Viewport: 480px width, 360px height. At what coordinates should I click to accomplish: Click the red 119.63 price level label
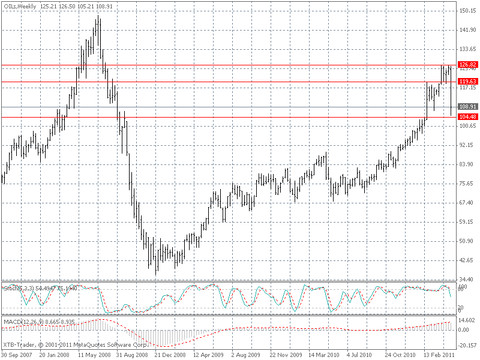468,81
